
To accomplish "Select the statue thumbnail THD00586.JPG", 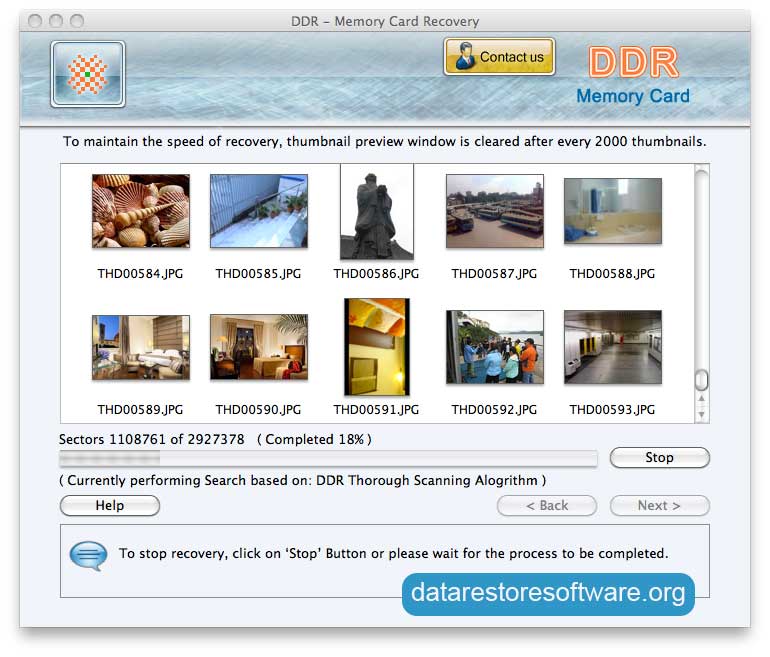I will (x=377, y=212).
